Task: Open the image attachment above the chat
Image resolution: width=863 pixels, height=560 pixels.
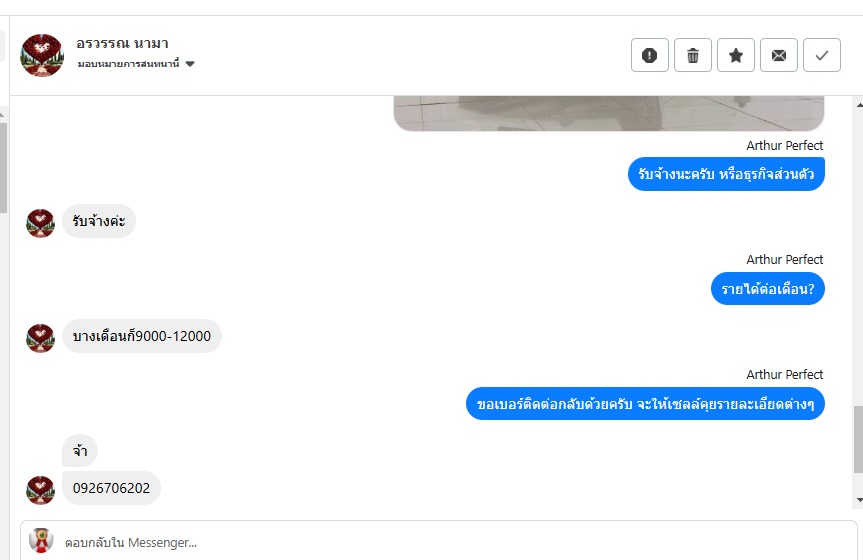Action: pos(609,113)
